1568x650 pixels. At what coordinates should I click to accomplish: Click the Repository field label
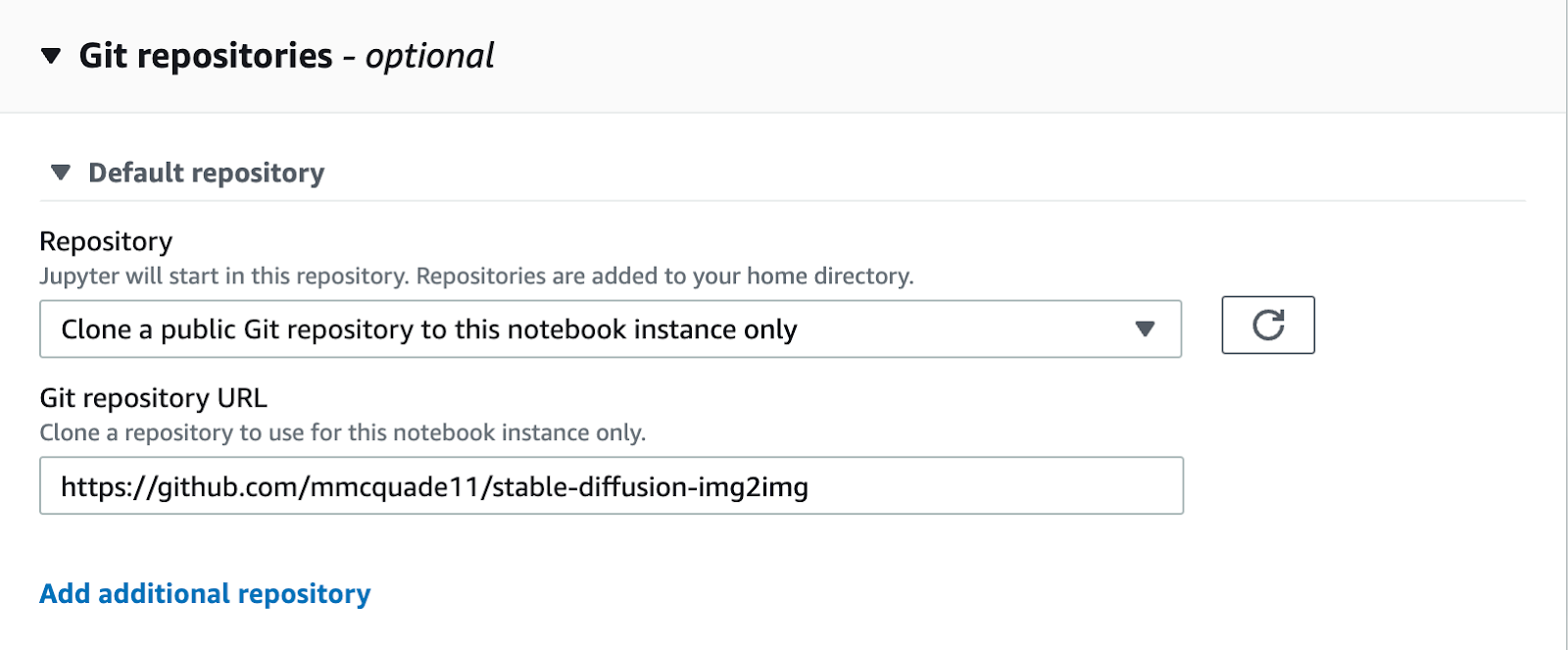[x=106, y=241]
